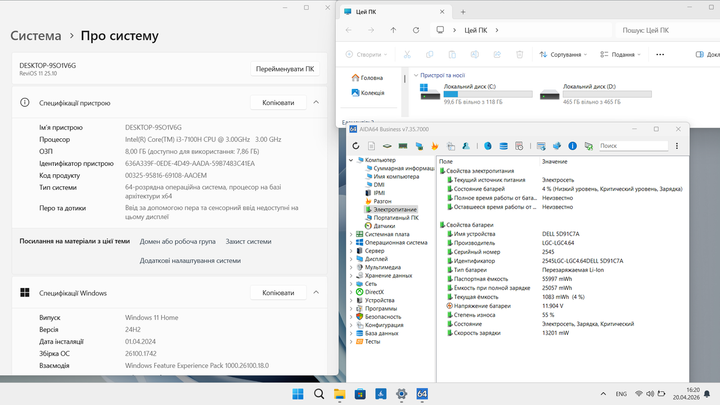
Task: Select Датчики in AIDA64 tree
Action: tap(380, 226)
